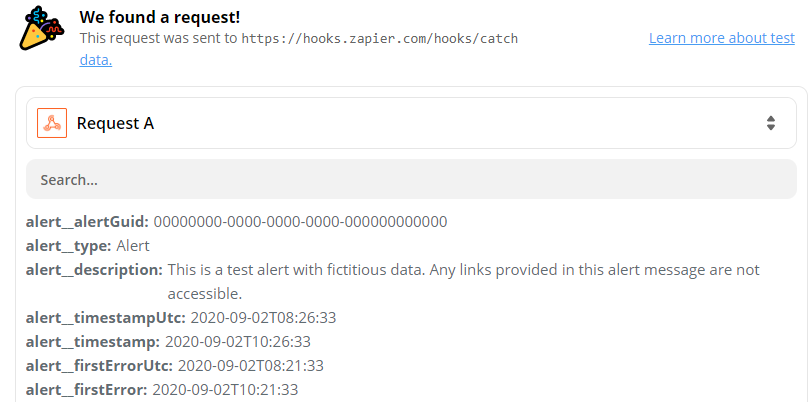Select the alert__firstErrorUtc field name
The image size is (811, 402).
pyautogui.click(x=99, y=366)
